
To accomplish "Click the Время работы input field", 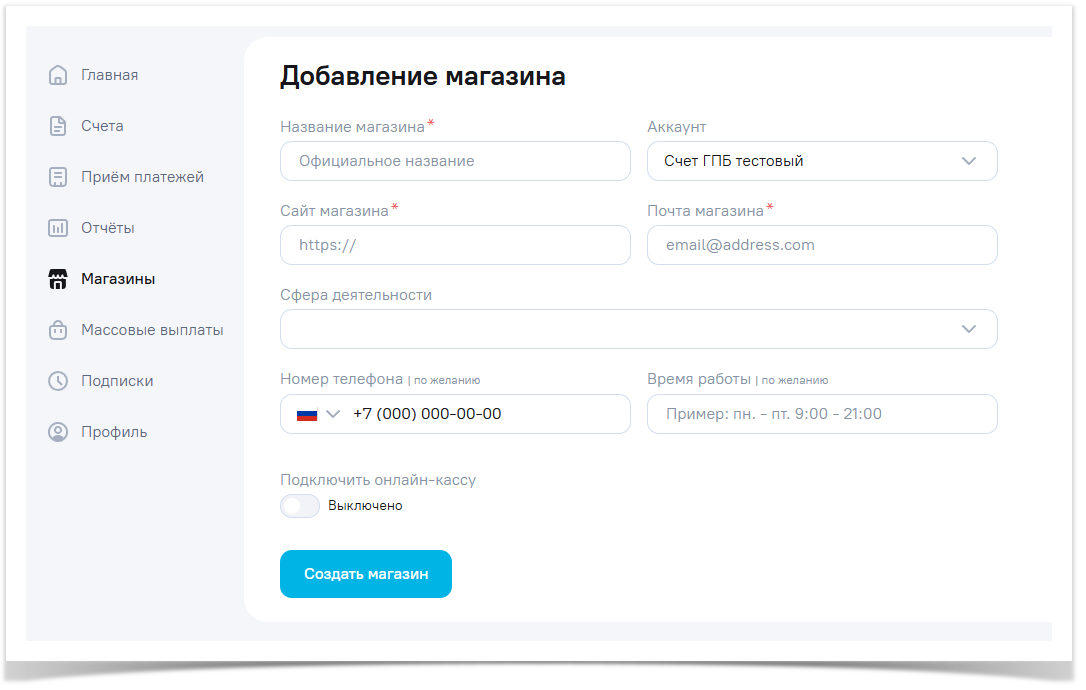I will 821,414.
